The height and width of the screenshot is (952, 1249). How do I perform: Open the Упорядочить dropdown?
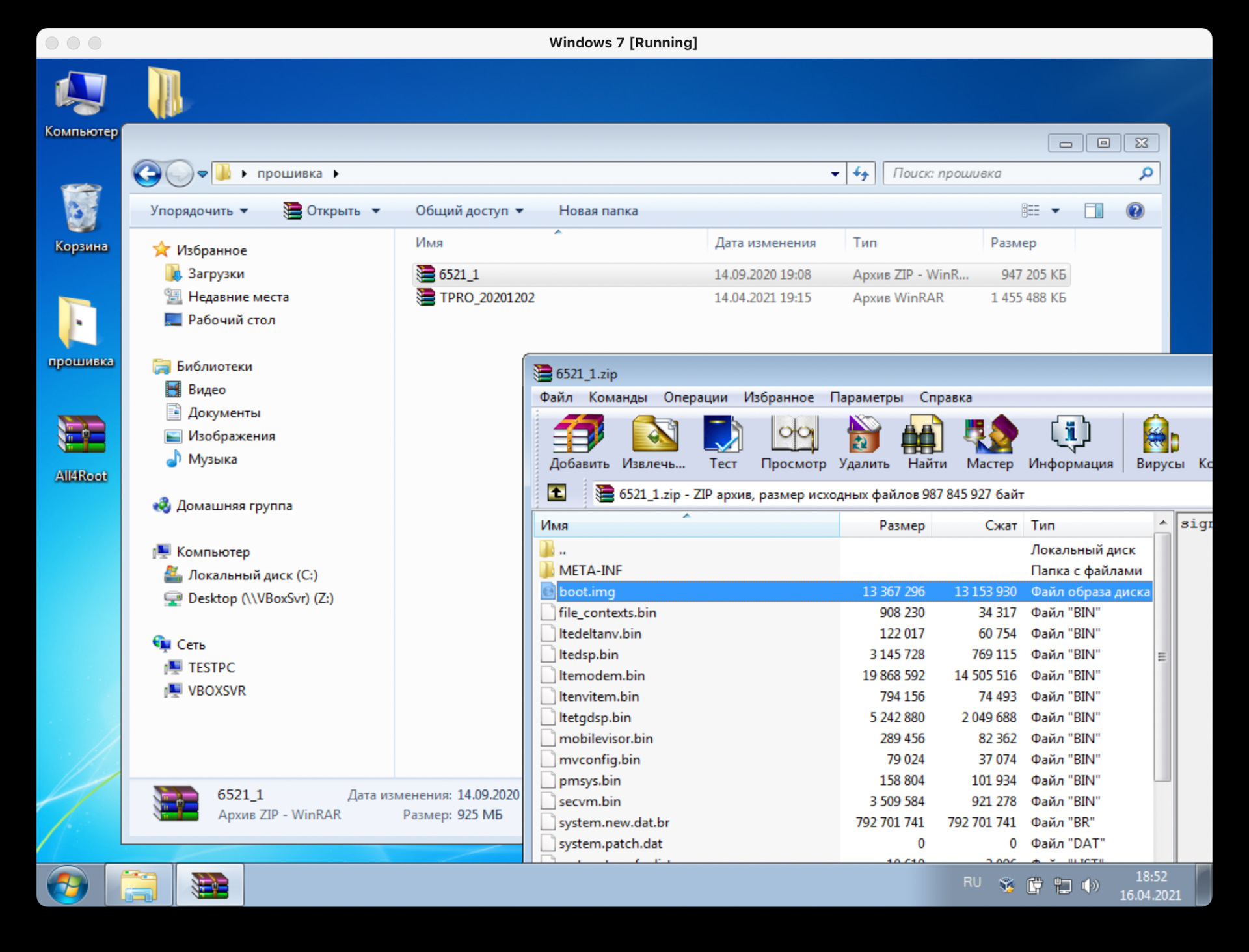pos(199,211)
